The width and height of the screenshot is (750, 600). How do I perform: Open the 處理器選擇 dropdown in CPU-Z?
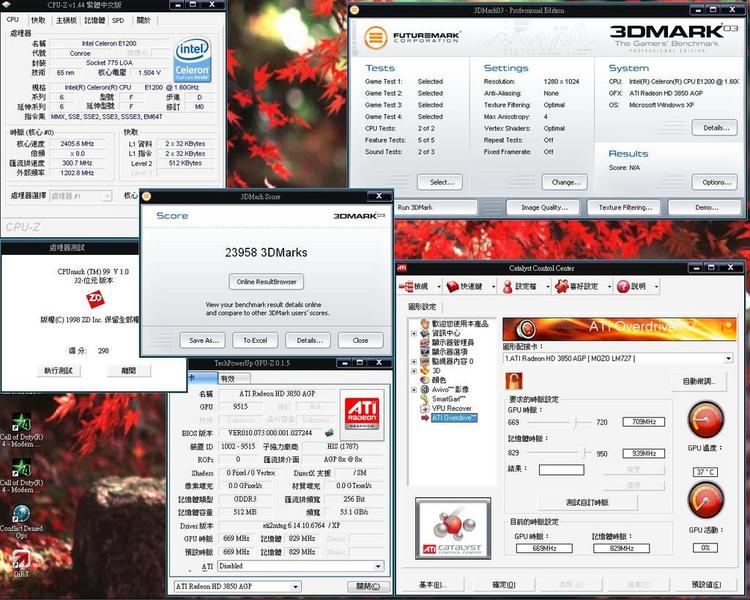(x=107, y=196)
